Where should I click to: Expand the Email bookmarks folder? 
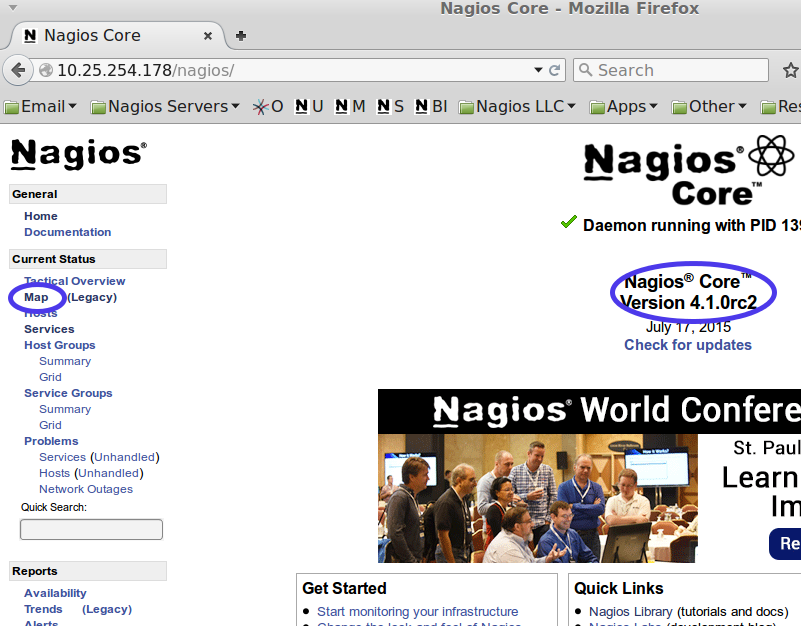point(41,106)
